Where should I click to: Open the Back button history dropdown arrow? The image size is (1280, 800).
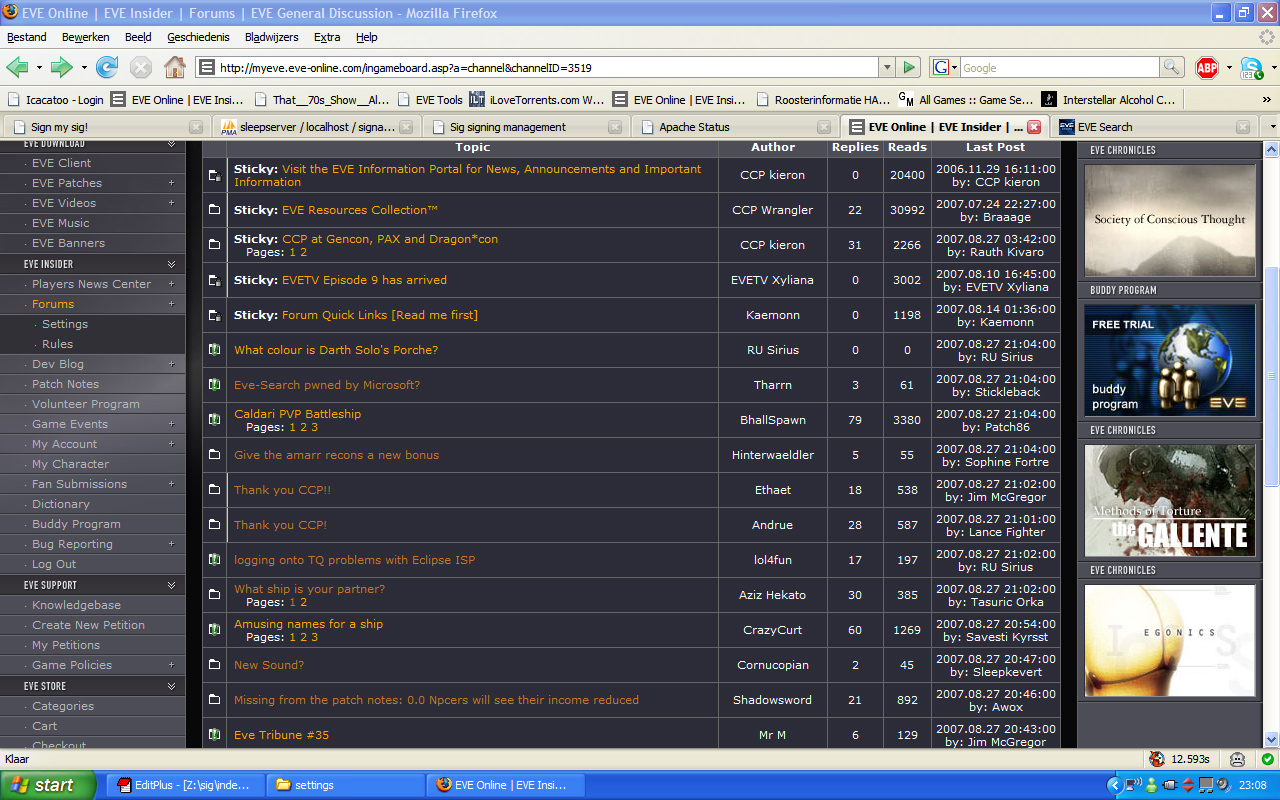(39, 68)
